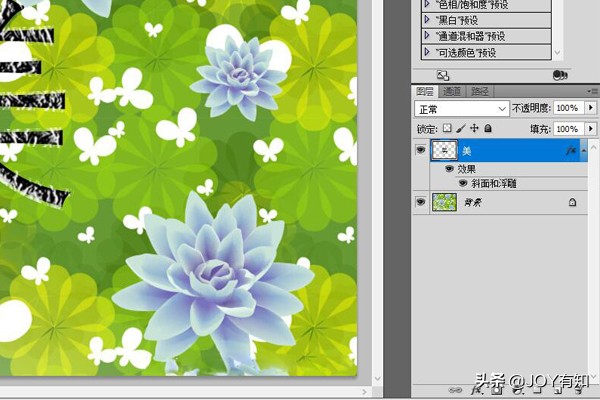
Task: Open the layers panel options menu
Action: coord(593,91)
